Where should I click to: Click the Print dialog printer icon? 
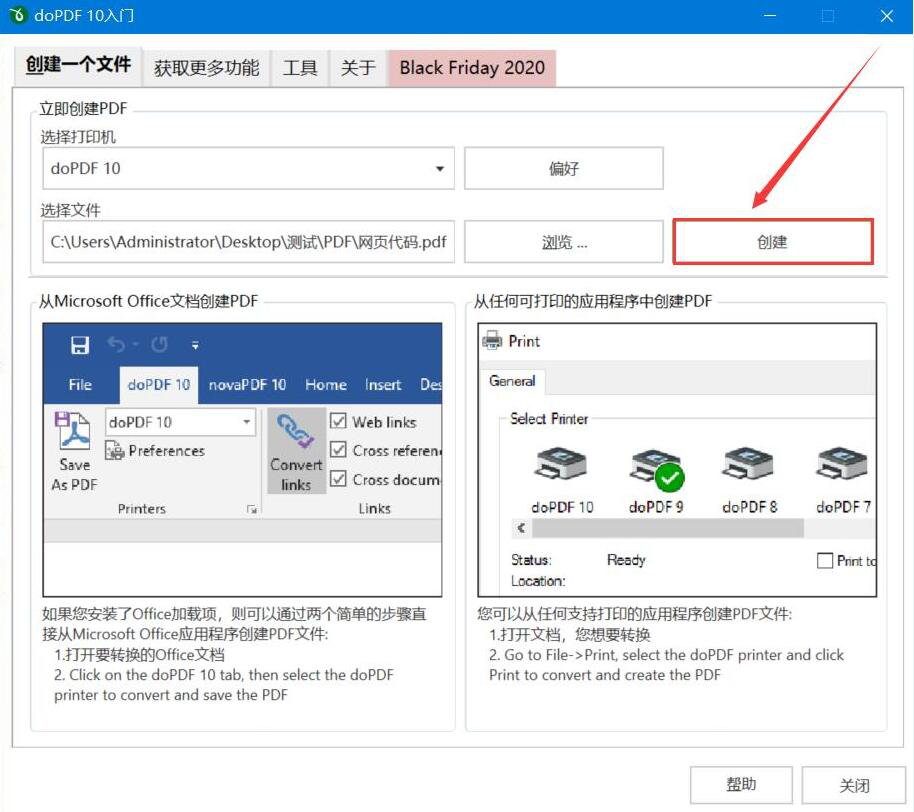tap(492, 340)
